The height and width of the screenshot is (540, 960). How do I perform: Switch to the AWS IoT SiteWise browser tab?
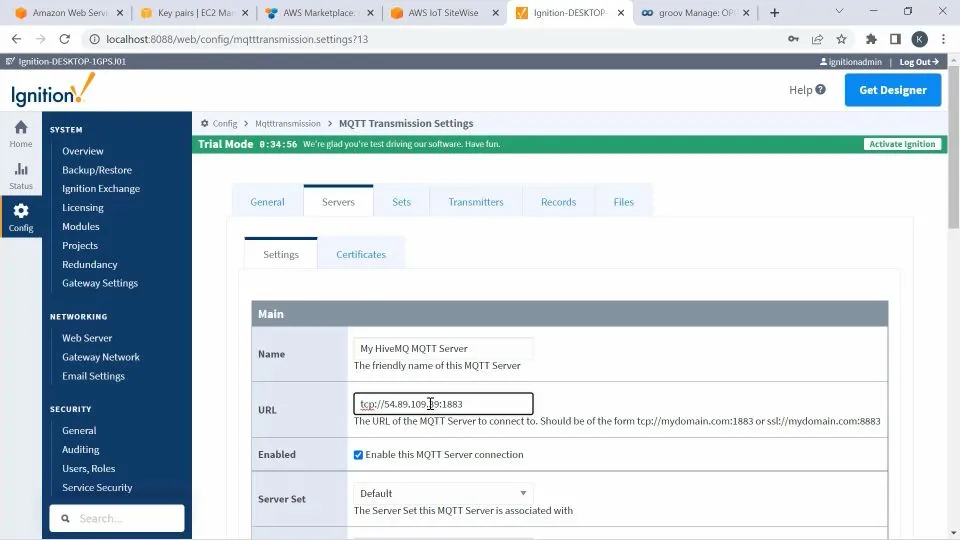[x=444, y=13]
